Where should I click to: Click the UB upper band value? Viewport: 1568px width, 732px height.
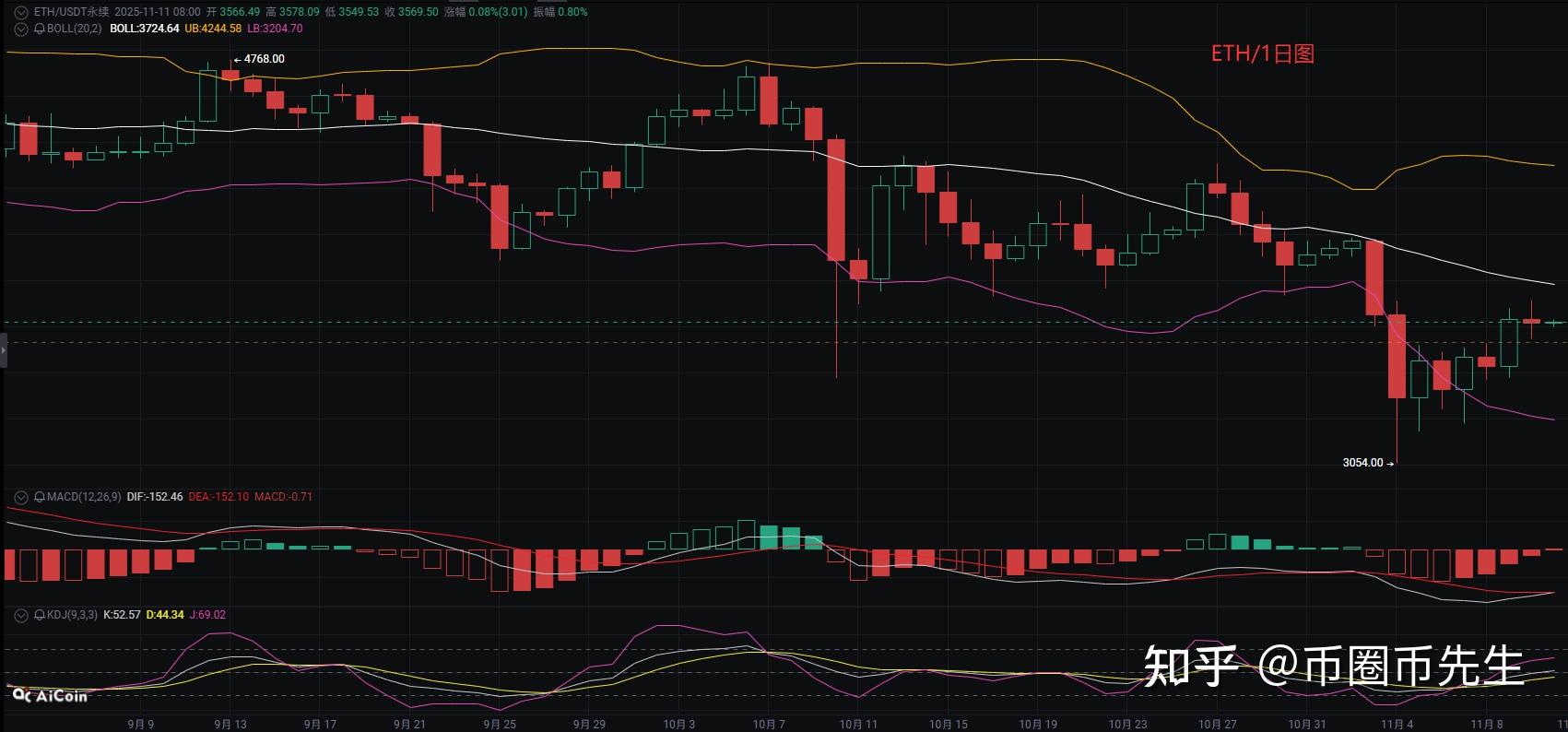point(213,29)
